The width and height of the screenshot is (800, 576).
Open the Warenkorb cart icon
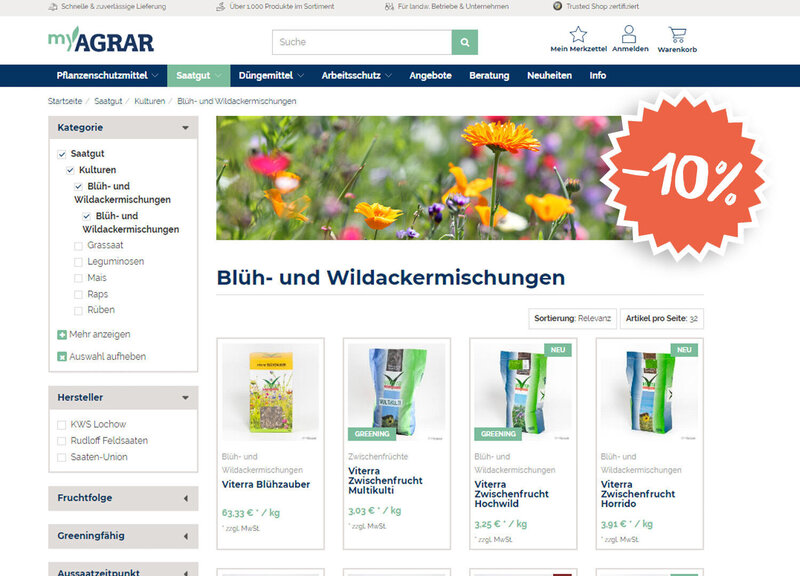point(677,35)
